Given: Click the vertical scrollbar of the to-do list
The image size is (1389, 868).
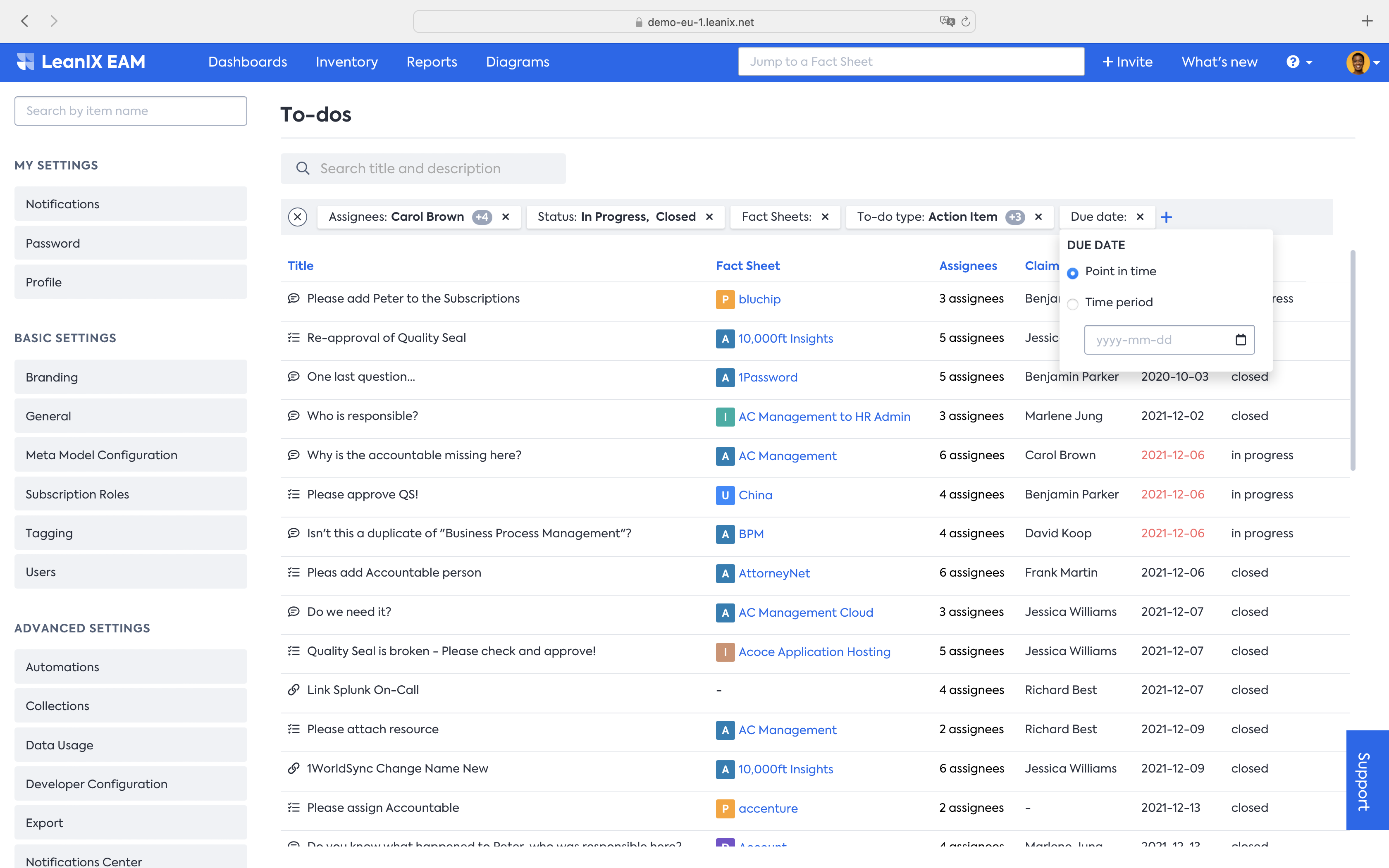Looking at the screenshot, I should coord(1353,360).
